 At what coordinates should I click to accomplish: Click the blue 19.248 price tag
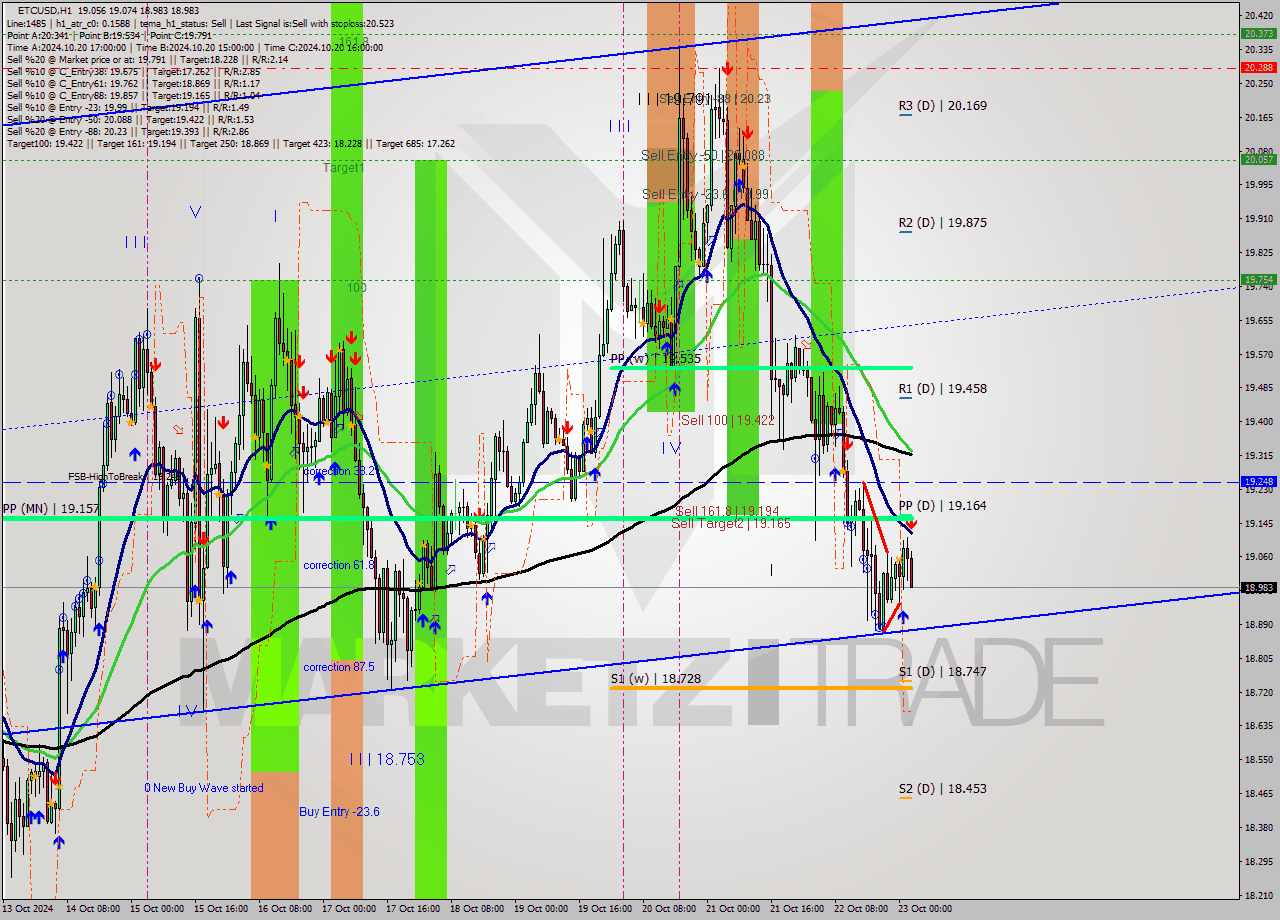[1258, 481]
